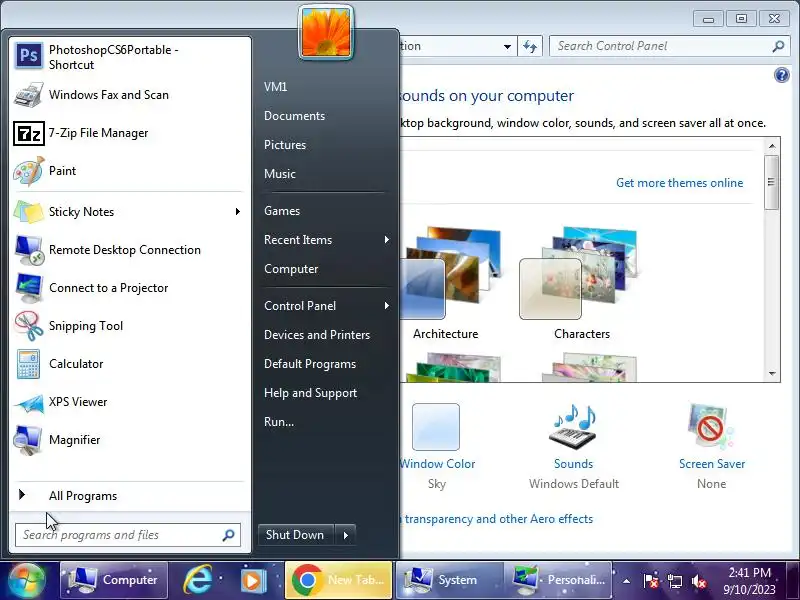Image resolution: width=800 pixels, height=600 pixels.
Task: Click themes list scroll up arrow
Action: (772, 146)
